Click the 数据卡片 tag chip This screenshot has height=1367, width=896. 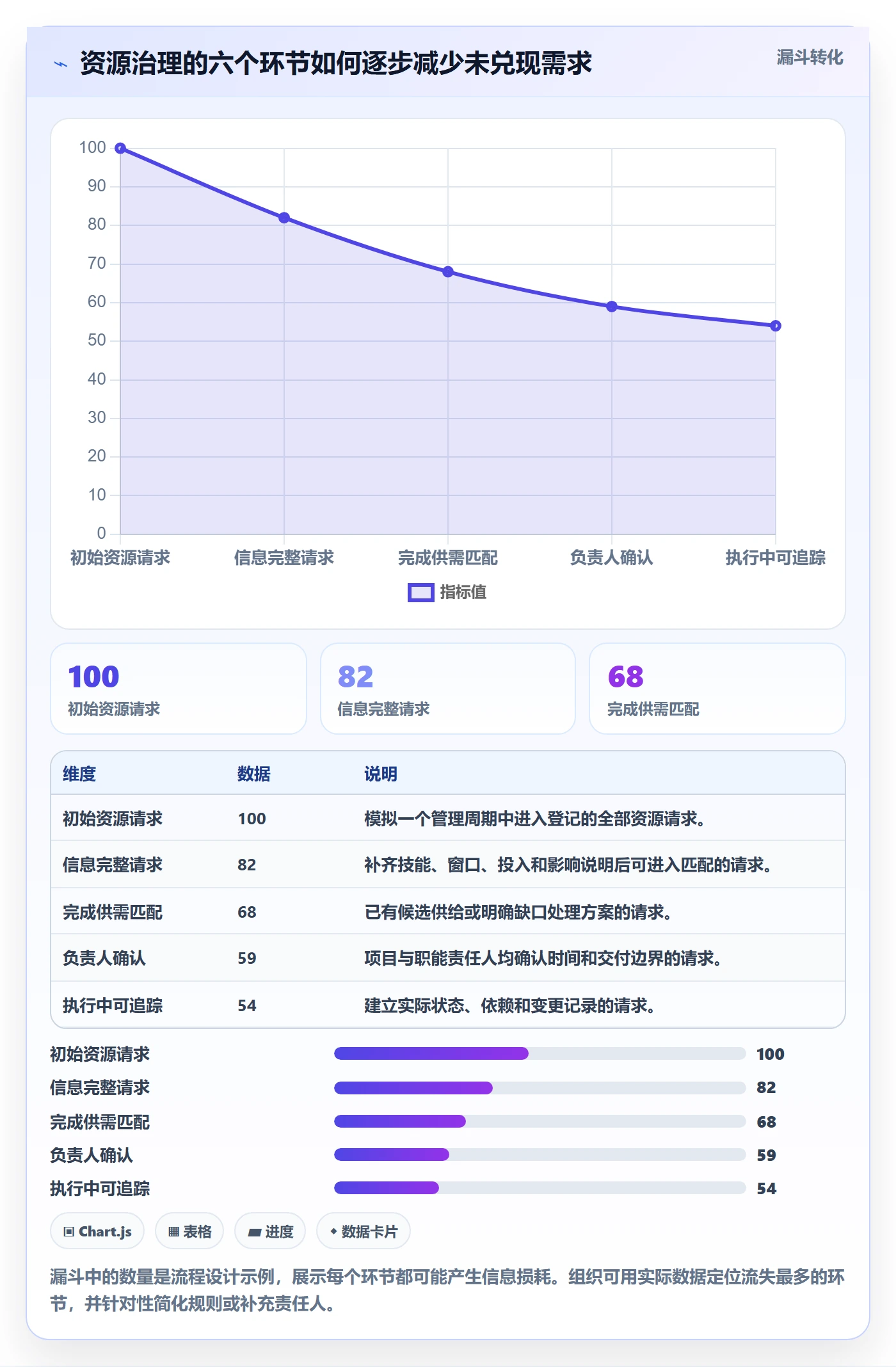click(x=364, y=1231)
